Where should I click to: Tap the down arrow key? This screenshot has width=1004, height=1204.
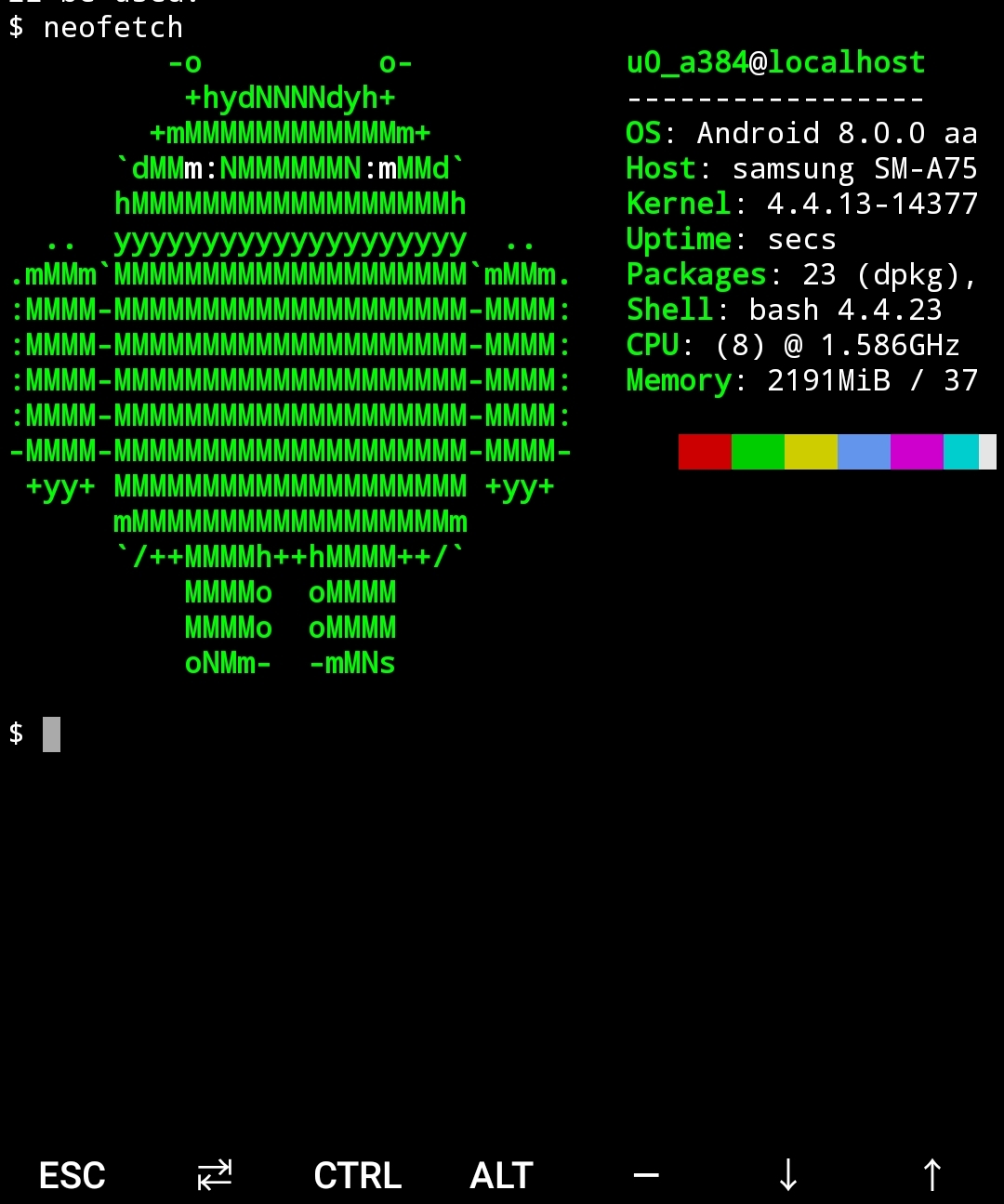tap(788, 1175)
